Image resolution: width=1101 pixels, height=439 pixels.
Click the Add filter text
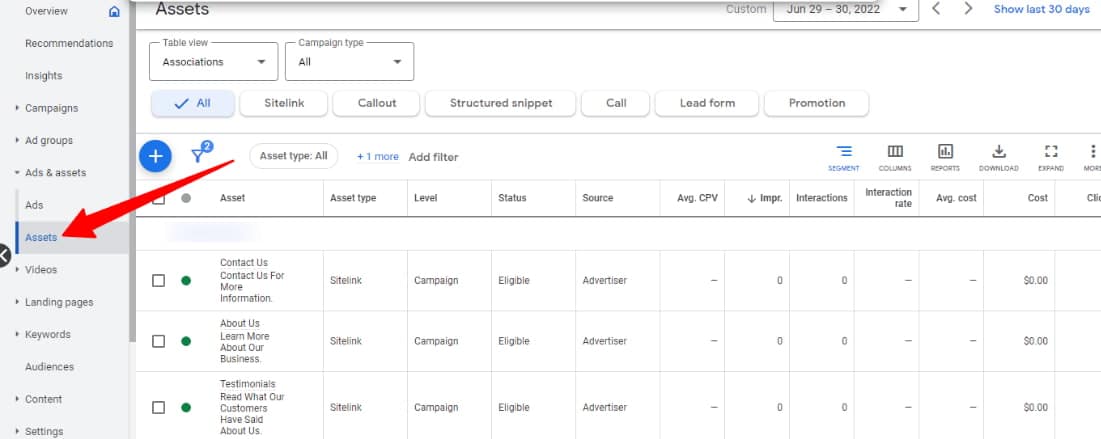coord(433,157)
